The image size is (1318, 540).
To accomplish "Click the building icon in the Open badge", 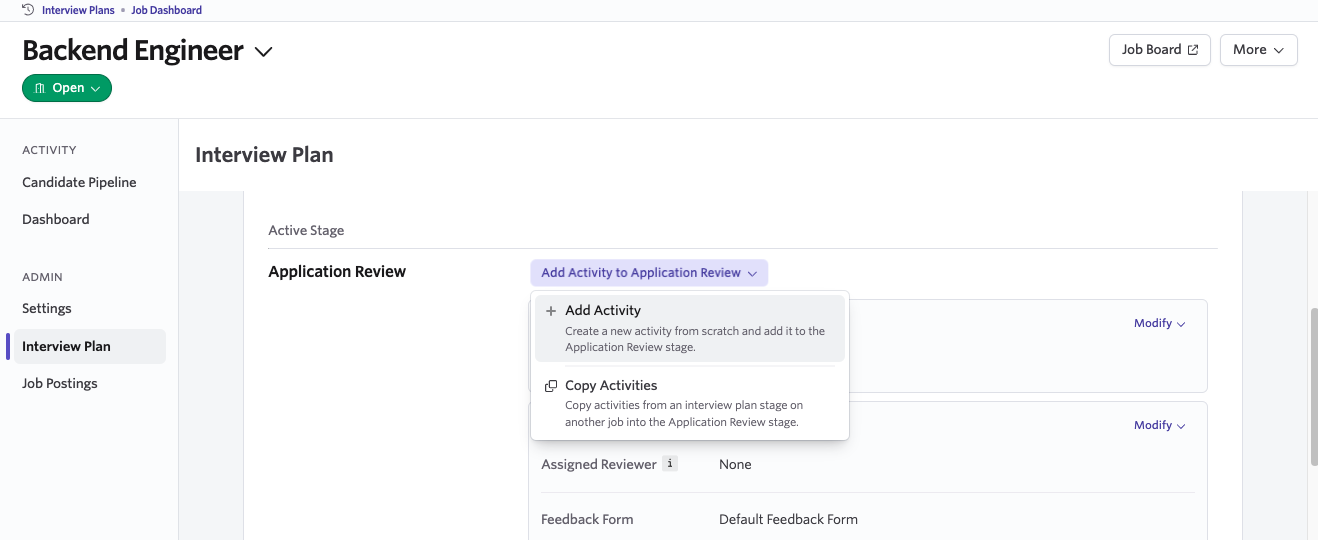I will 40,88.
